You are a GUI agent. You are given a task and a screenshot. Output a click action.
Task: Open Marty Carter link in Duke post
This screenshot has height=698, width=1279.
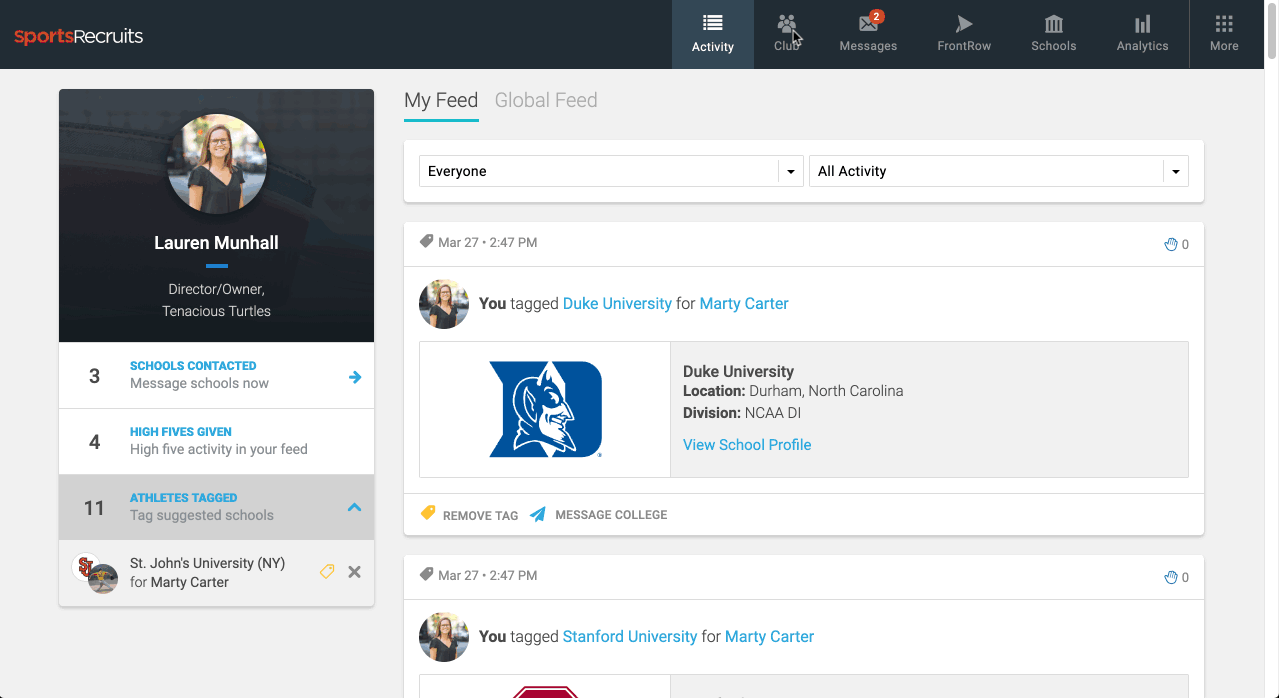[x=744, y=303]
